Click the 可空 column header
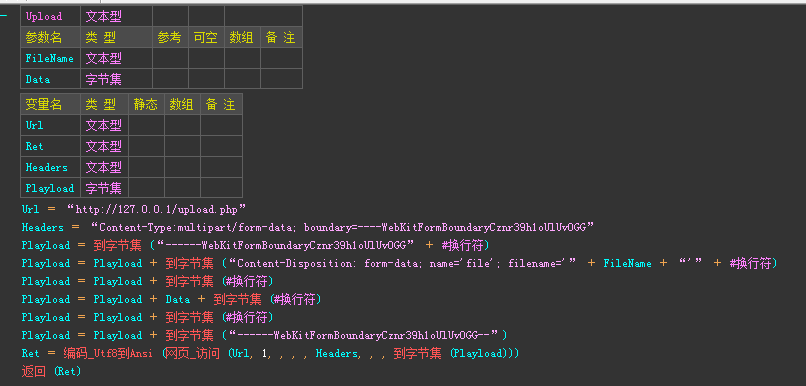The image size is (806, 386). coord(206,38)
